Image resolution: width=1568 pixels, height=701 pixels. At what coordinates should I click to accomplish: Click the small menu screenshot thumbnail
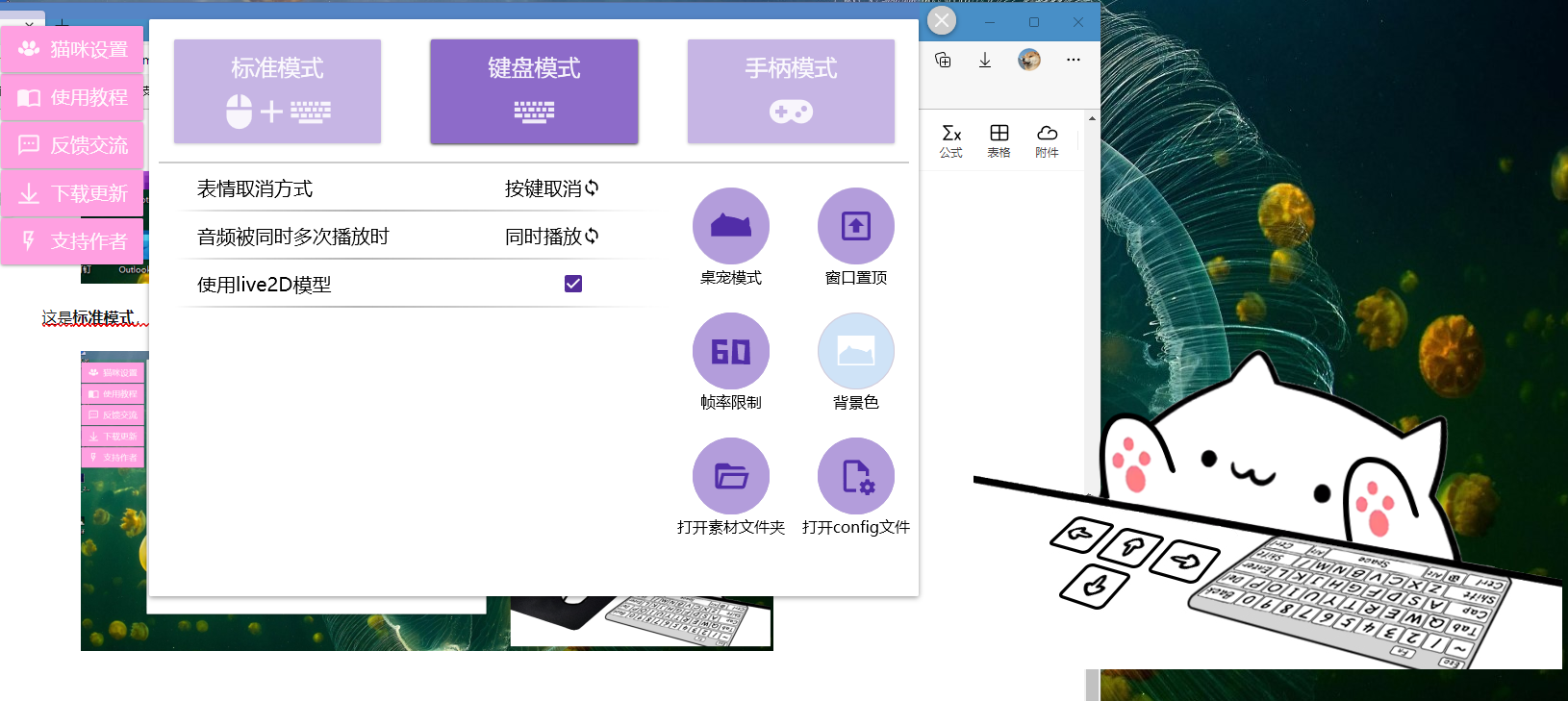click(x=114, y=414)
